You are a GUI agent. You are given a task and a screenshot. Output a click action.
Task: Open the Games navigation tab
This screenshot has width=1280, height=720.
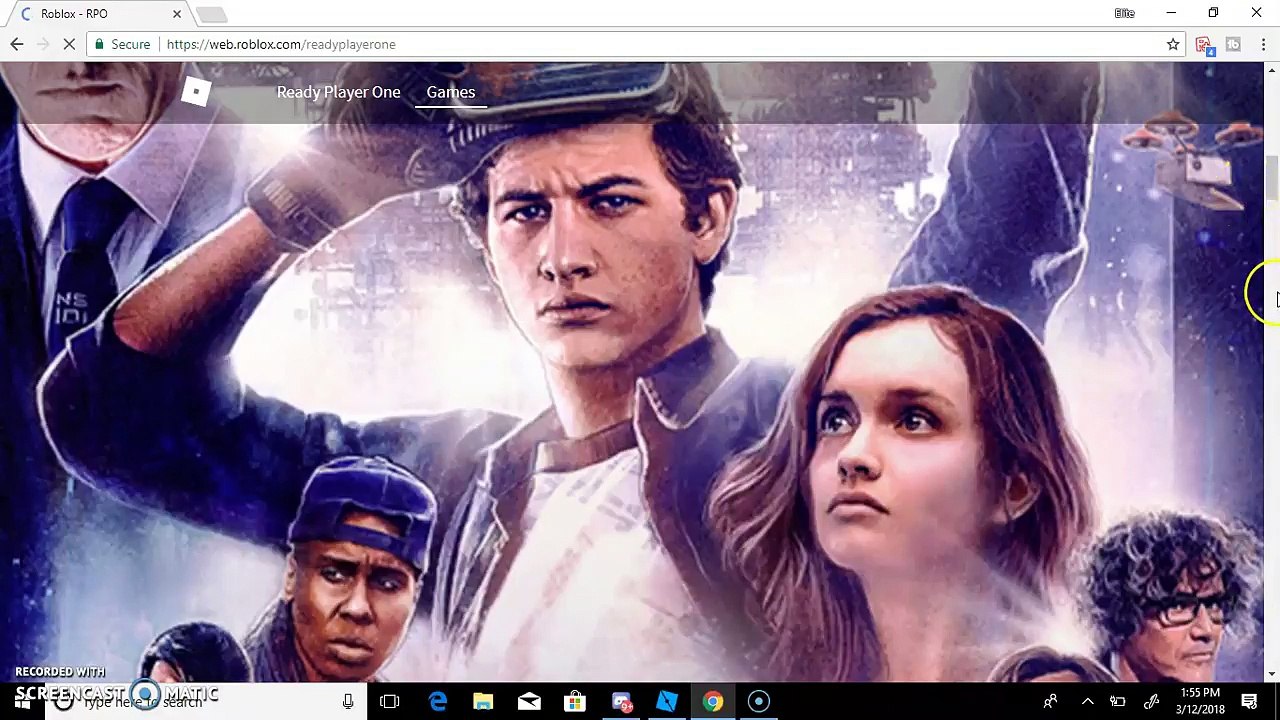(451, 92)
